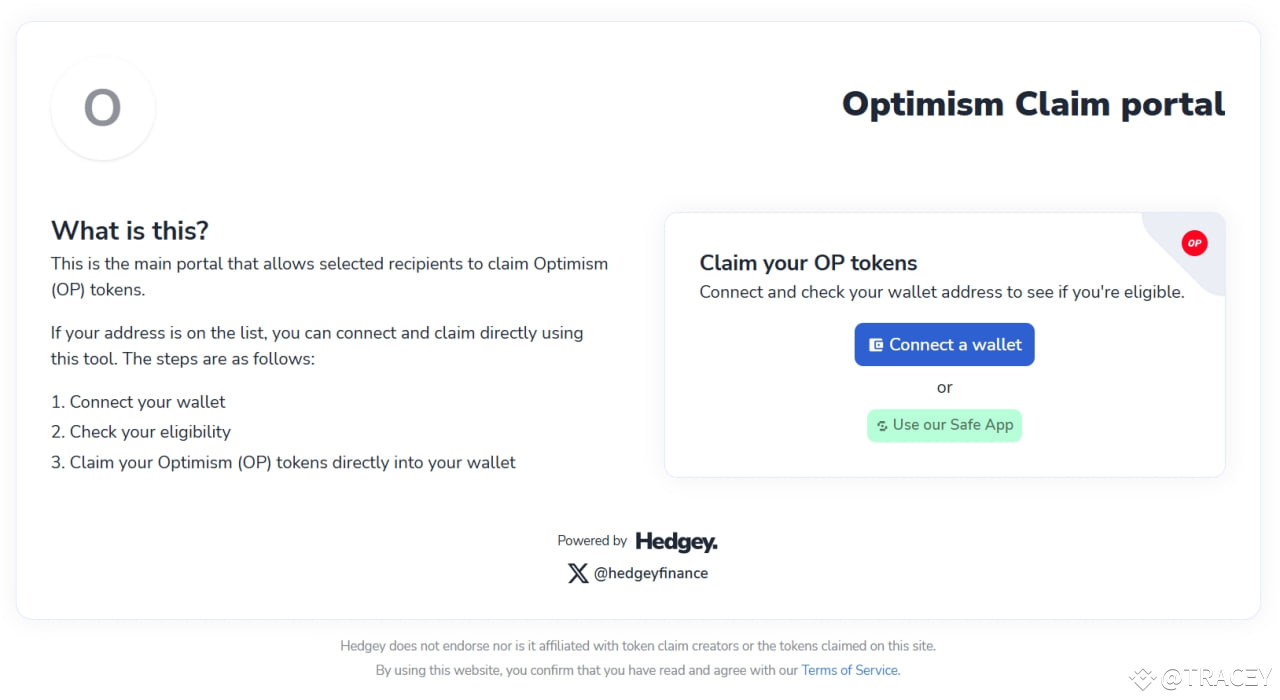Click the What is this? heading
Screen dimensions: 1280x700
[x=130, y=230]
